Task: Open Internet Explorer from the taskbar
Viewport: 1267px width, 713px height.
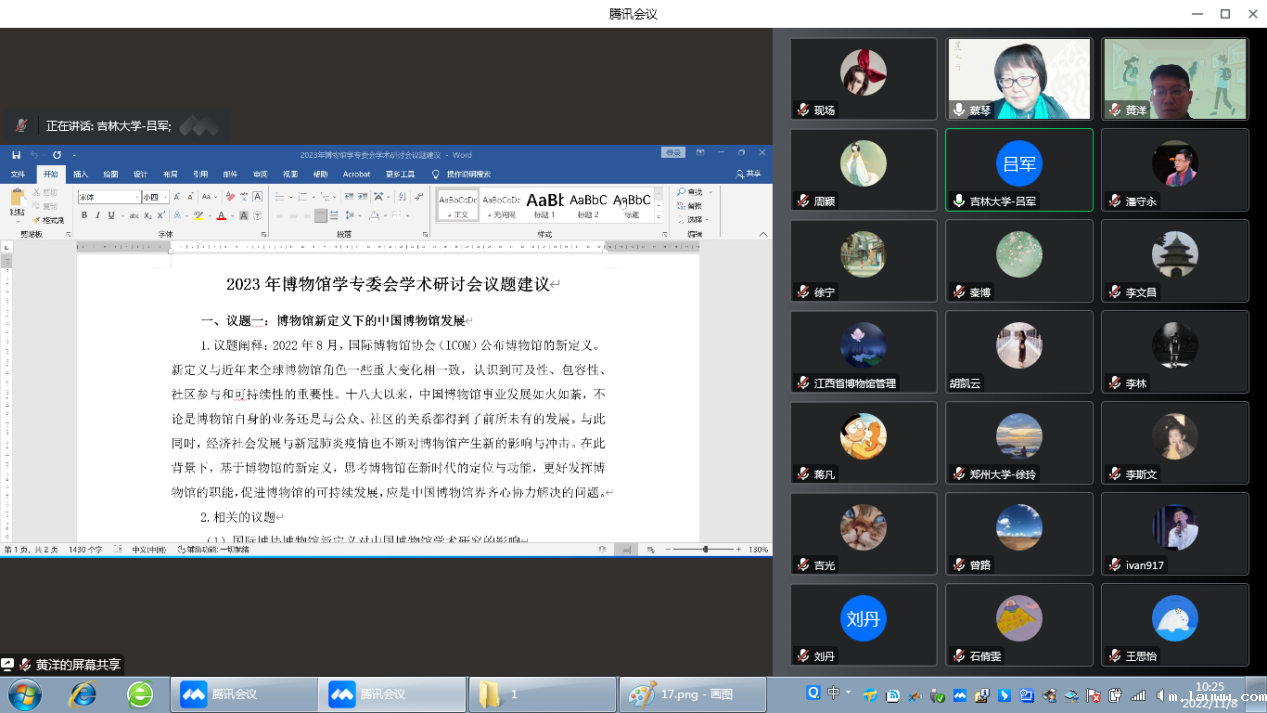Action: coord(82,694)
